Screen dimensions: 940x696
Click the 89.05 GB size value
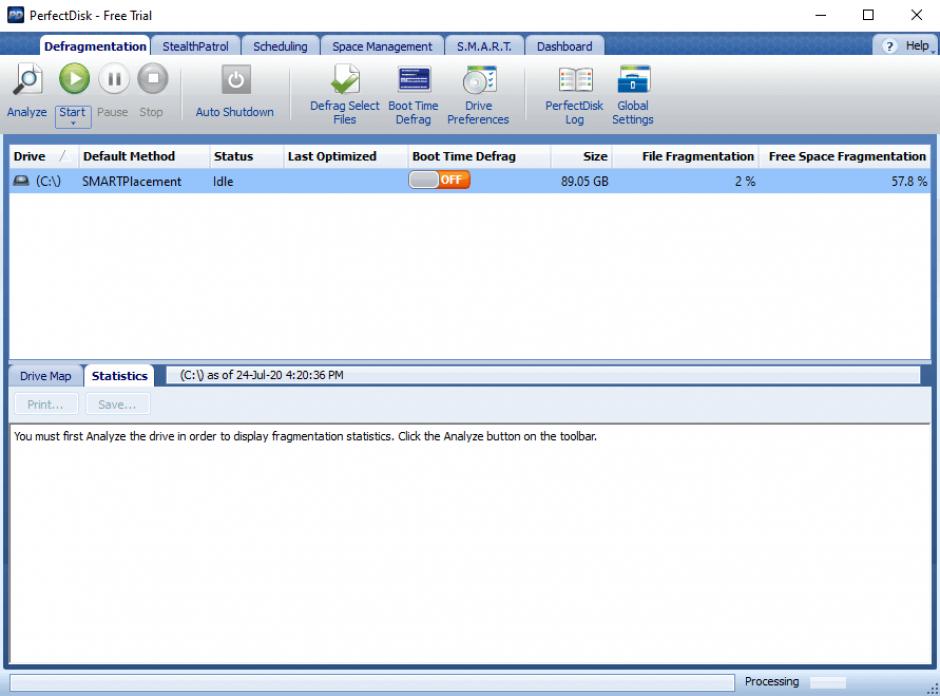coord(585,181)
